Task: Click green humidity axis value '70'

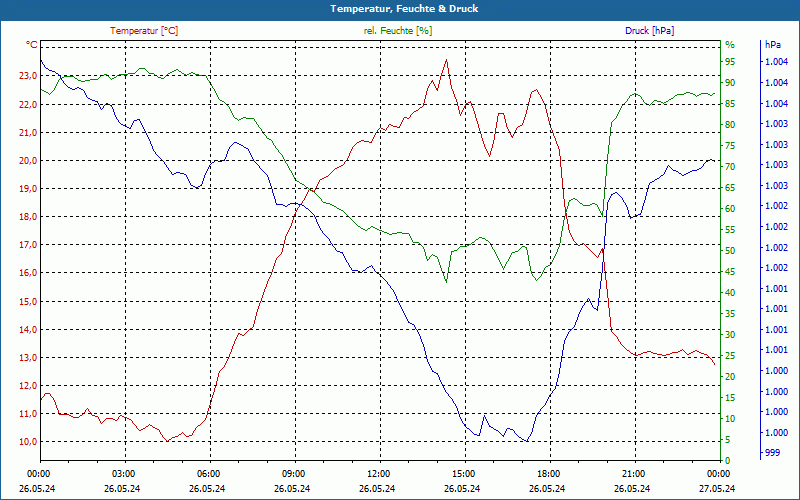Action: [x=730, y=167]
